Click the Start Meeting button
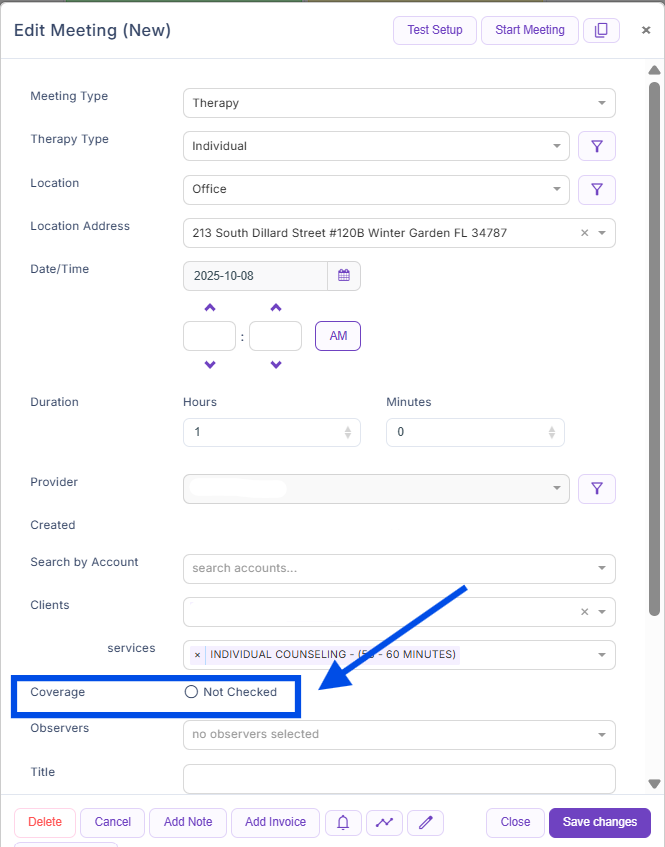665x847 pixels. pyautogui.click(x=530, y=30)
